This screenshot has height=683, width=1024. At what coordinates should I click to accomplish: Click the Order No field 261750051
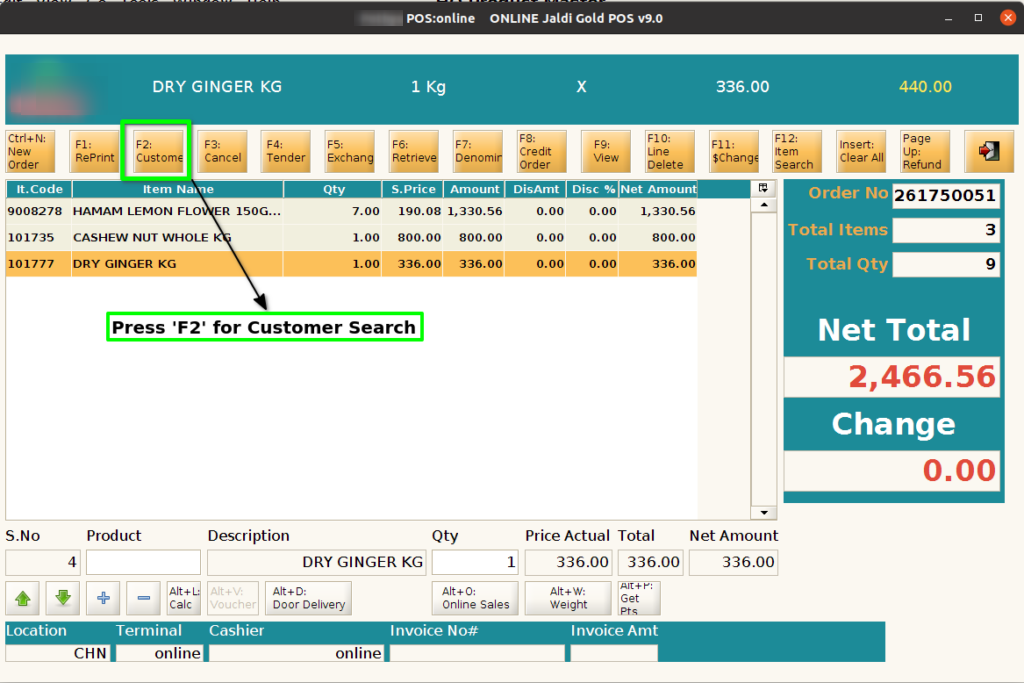coord(946,195)
